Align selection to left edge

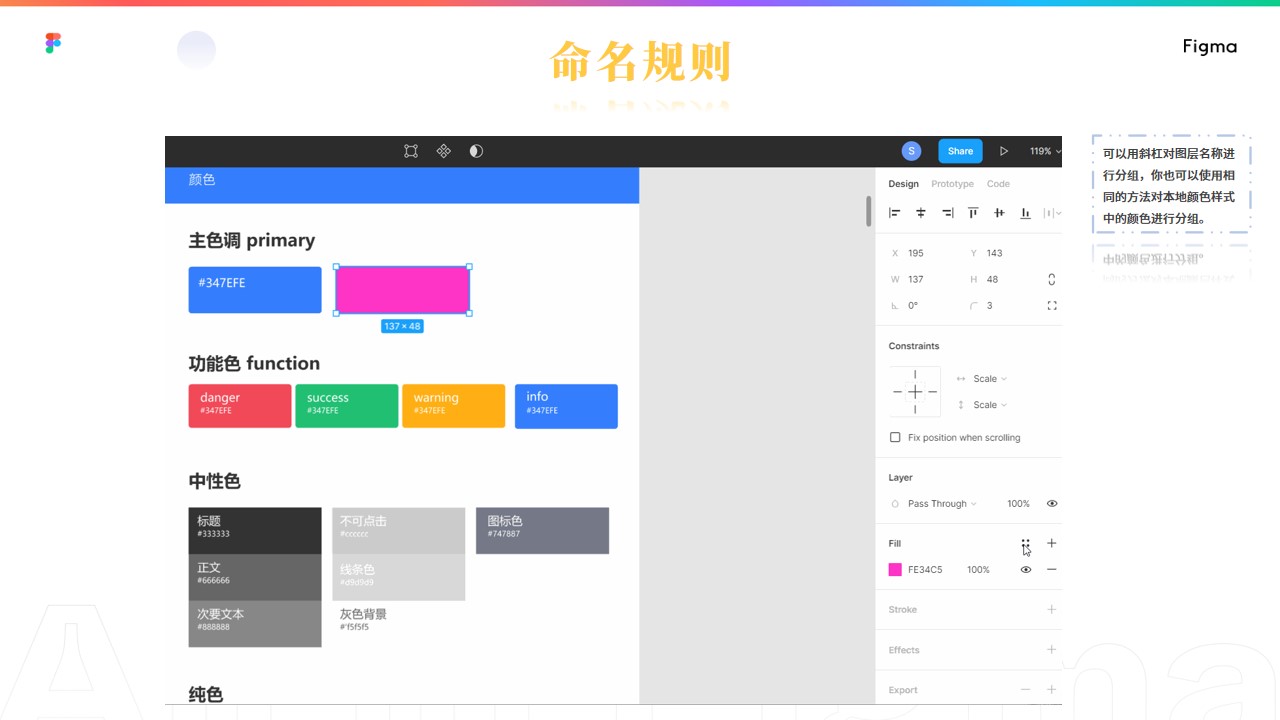click(x=895, y=213)
